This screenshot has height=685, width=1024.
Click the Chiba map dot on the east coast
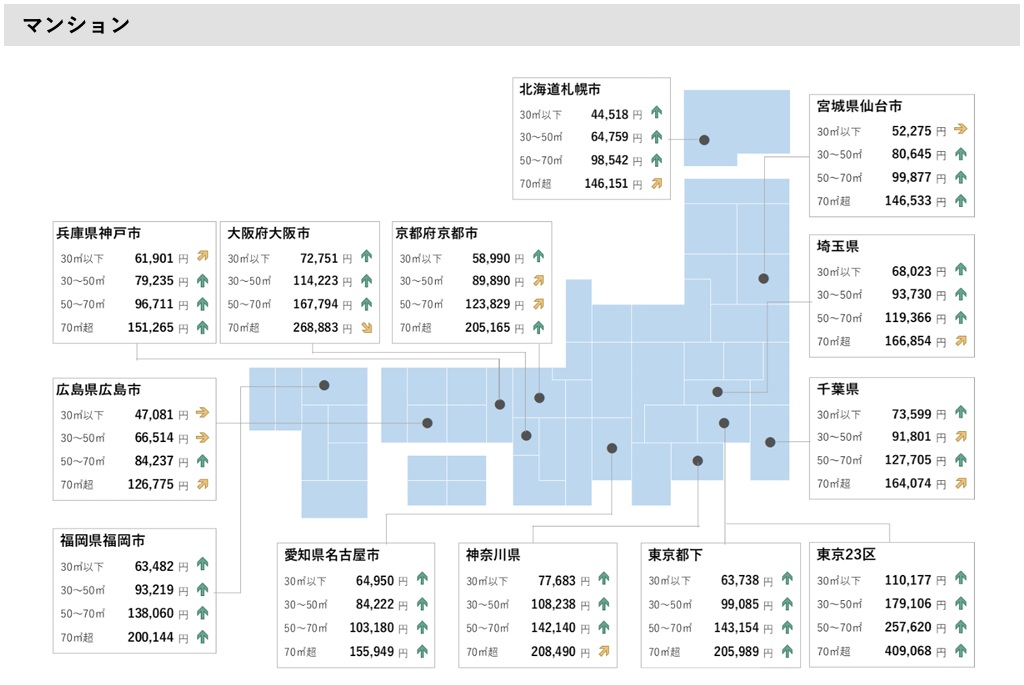pyautogui.click(x=770, y=442)
